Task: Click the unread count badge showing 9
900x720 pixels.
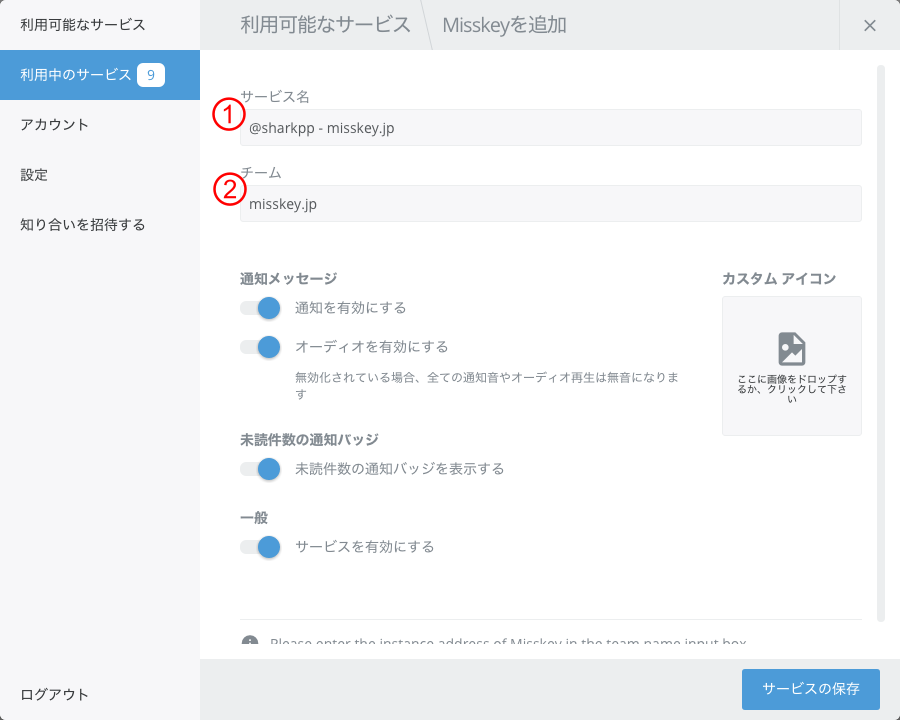Action: click(x=151, y=75)
